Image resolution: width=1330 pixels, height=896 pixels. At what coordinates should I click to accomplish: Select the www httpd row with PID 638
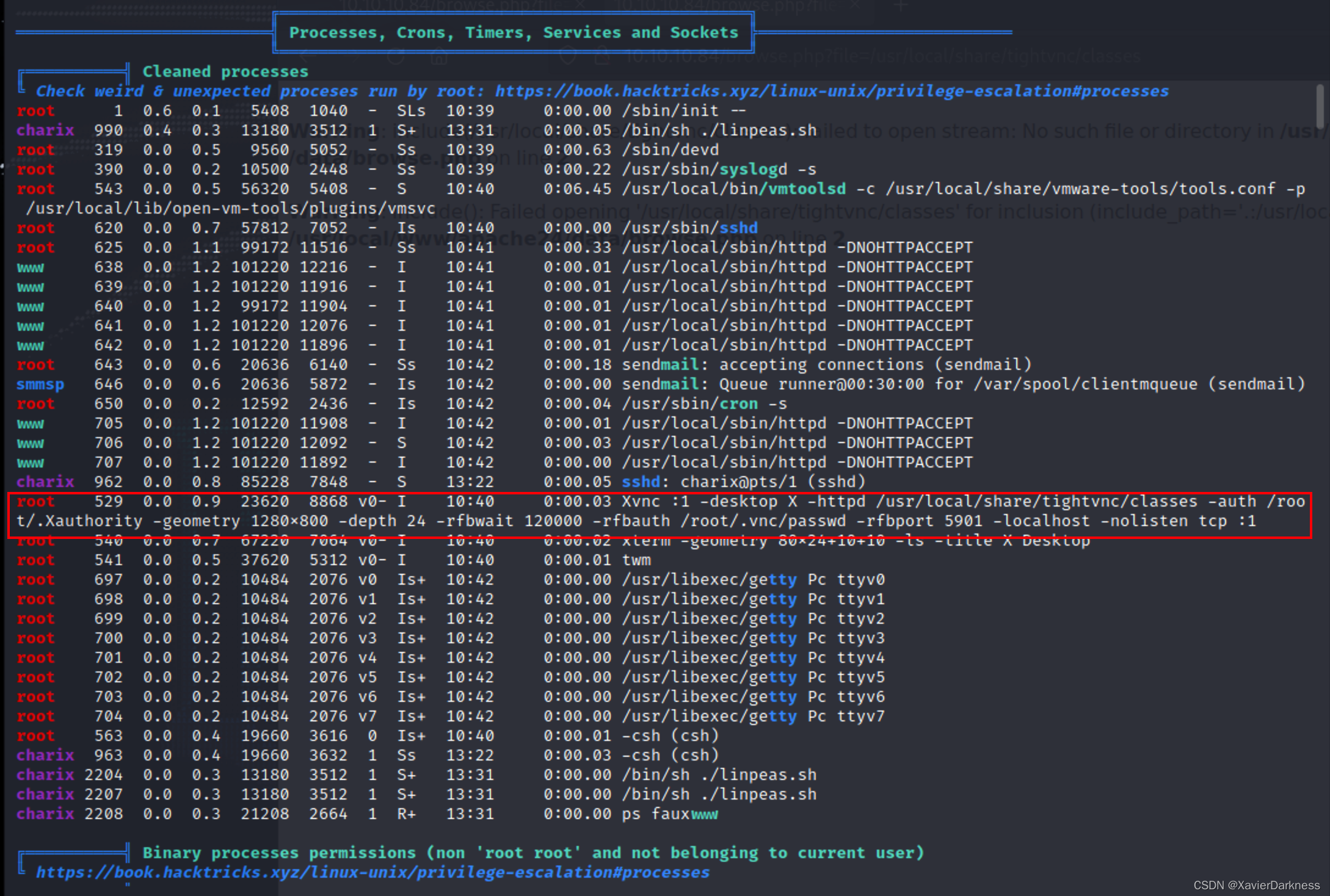[x=495, y=267]
